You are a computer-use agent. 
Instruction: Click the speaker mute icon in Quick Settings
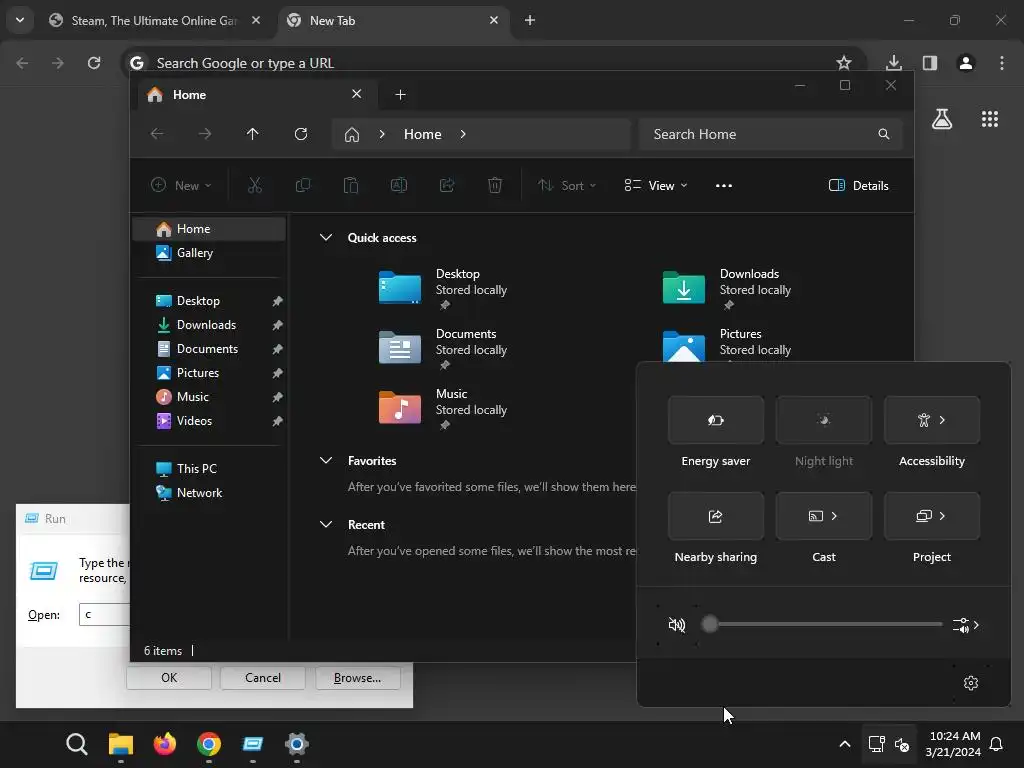(x=677, y=625)
